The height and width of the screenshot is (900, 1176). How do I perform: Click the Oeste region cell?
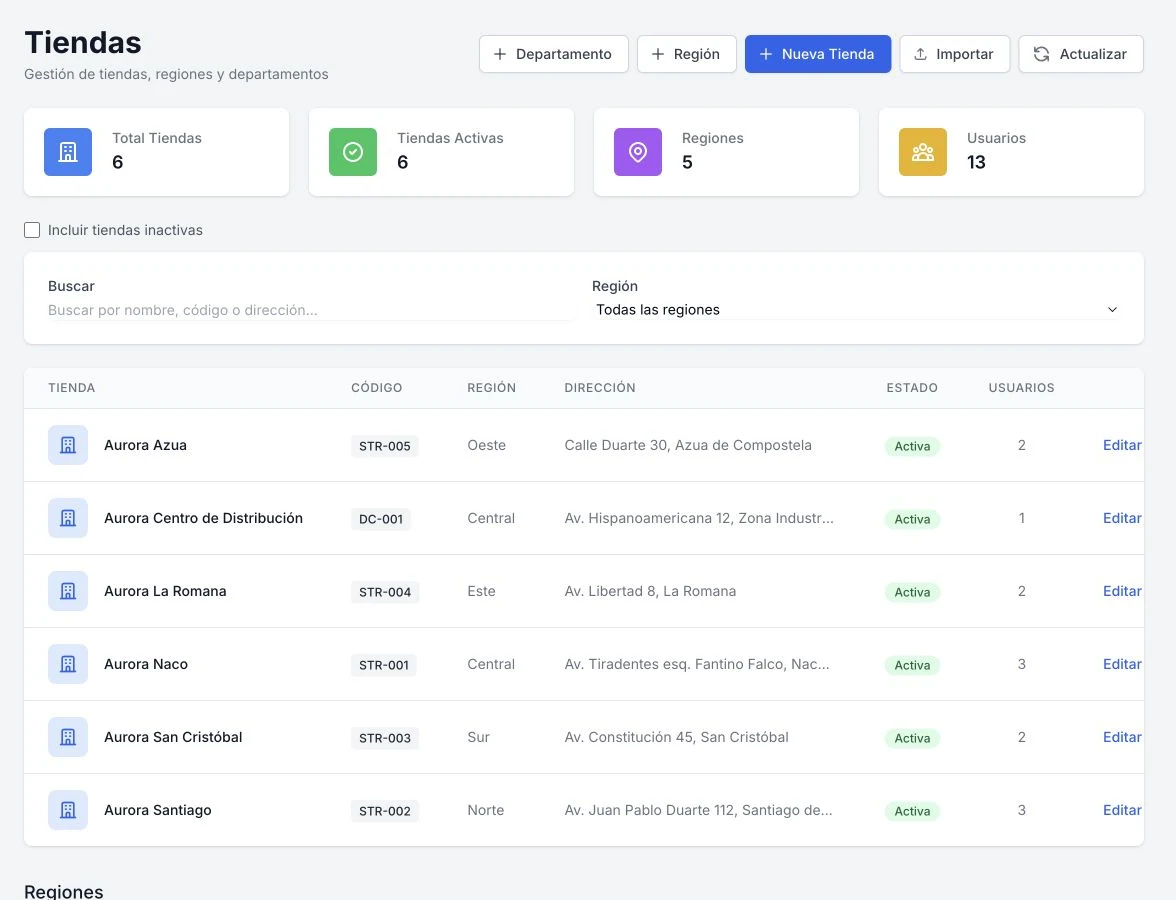[x=487, y=446]
